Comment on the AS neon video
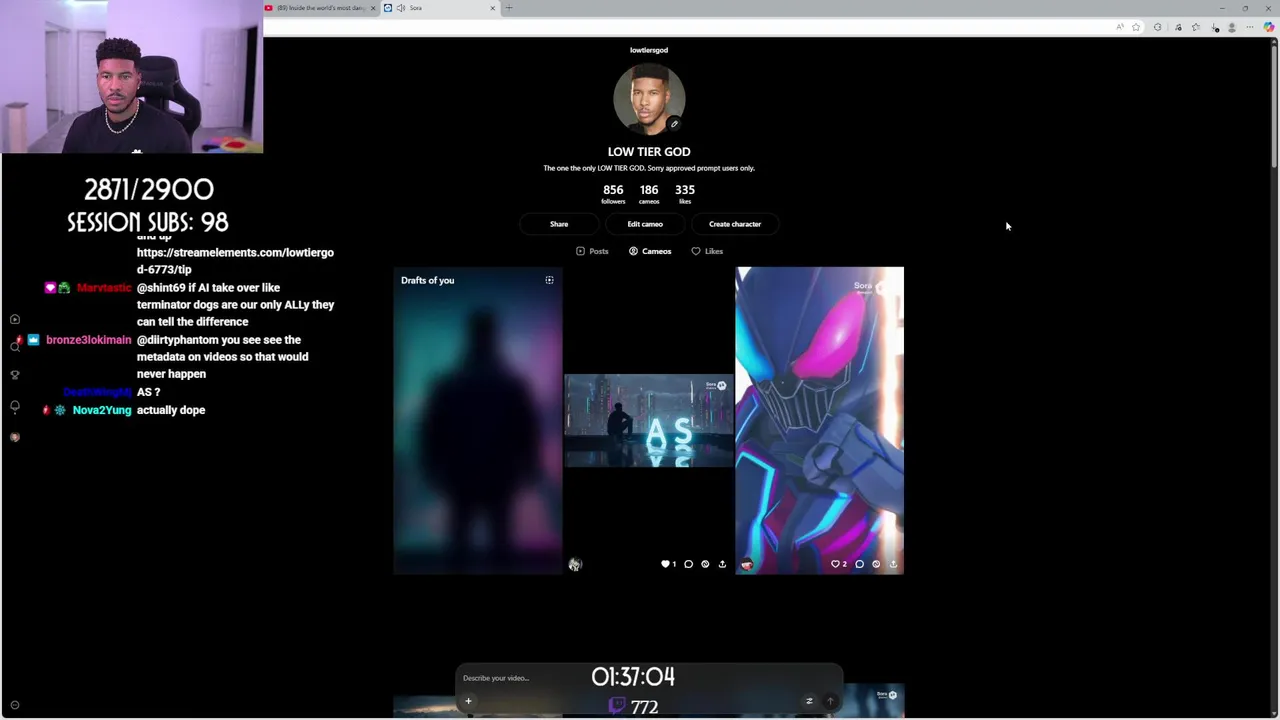1280x720 pixels. point(688,564)
